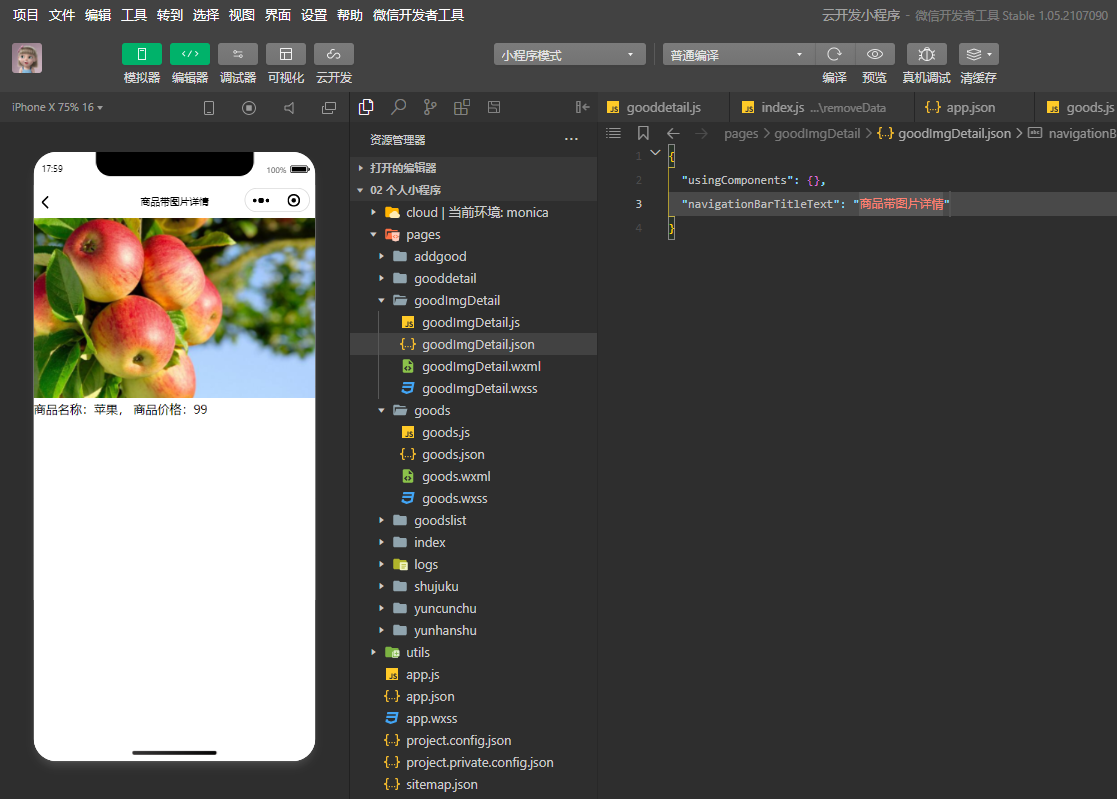The height and width of the screenshot is (799, 1117).
Task: Toggle the simulator sound mute icon
Action: 289,108
